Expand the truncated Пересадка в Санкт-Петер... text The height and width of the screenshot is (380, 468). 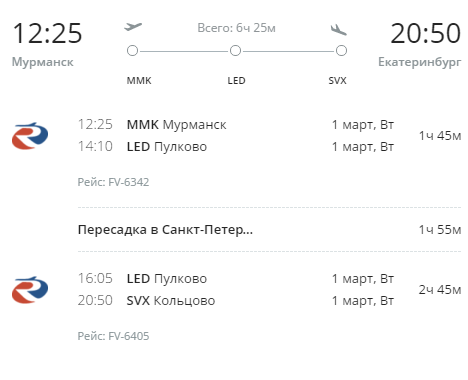point(165,230)
